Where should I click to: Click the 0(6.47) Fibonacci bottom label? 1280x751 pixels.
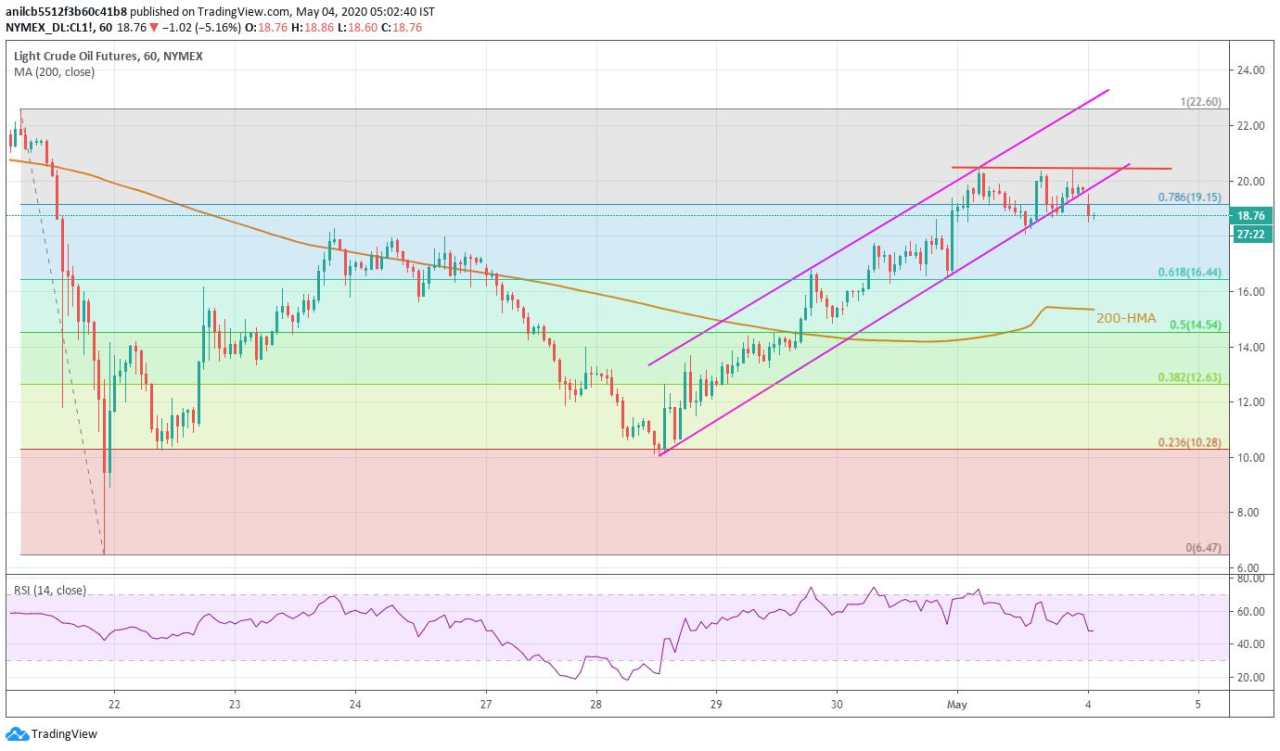tap(1204, 548)
